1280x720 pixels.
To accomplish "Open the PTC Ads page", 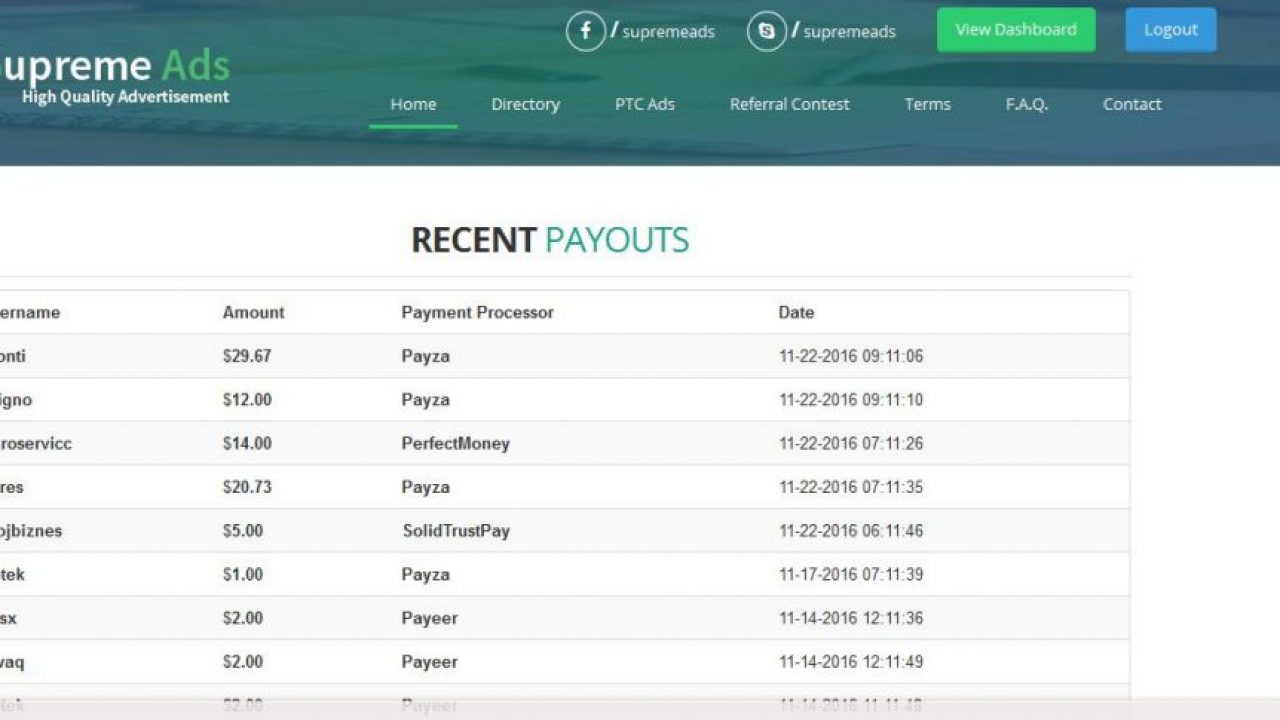I will pos(644,104).
